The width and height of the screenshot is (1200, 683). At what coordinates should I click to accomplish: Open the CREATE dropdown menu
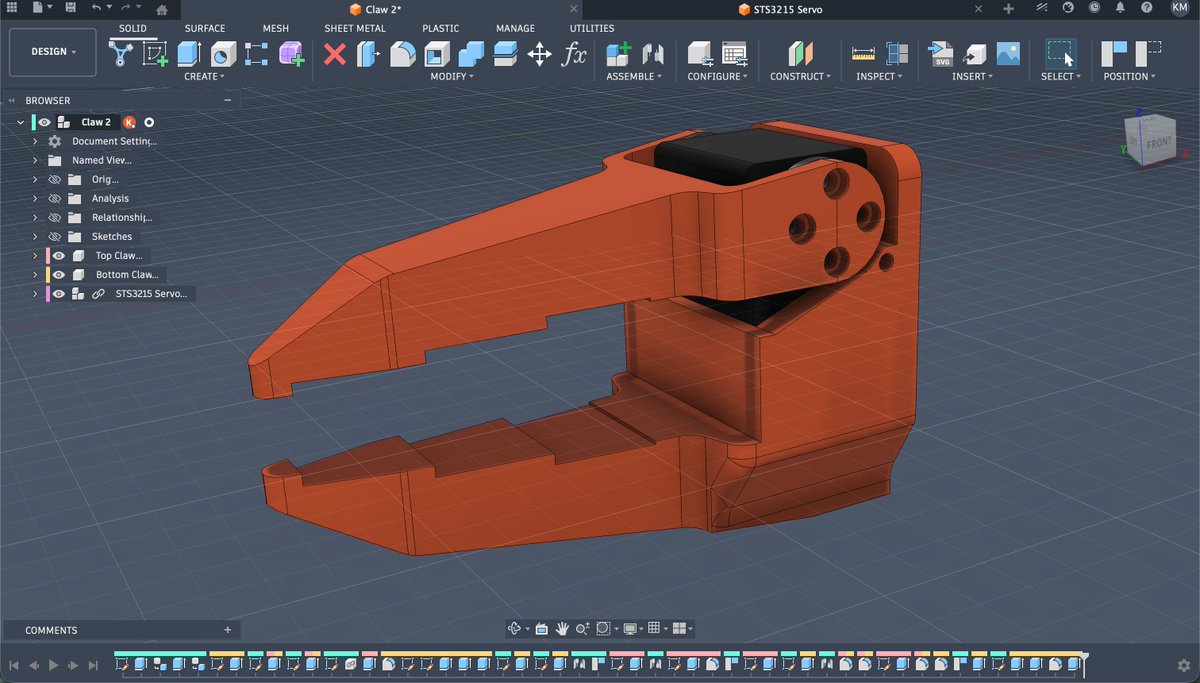(205, 76)
